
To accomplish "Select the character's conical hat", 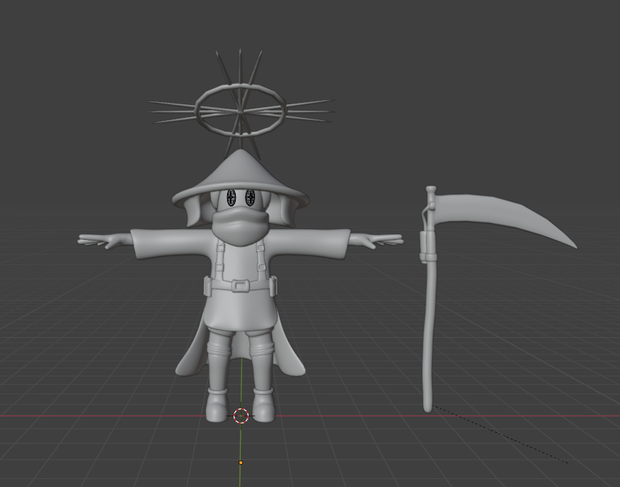I will tap(240, 180).
